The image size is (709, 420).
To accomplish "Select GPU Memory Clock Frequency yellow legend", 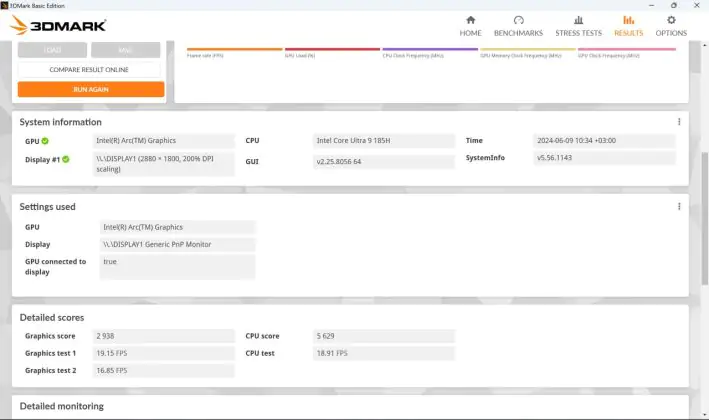I will [528, 52].
